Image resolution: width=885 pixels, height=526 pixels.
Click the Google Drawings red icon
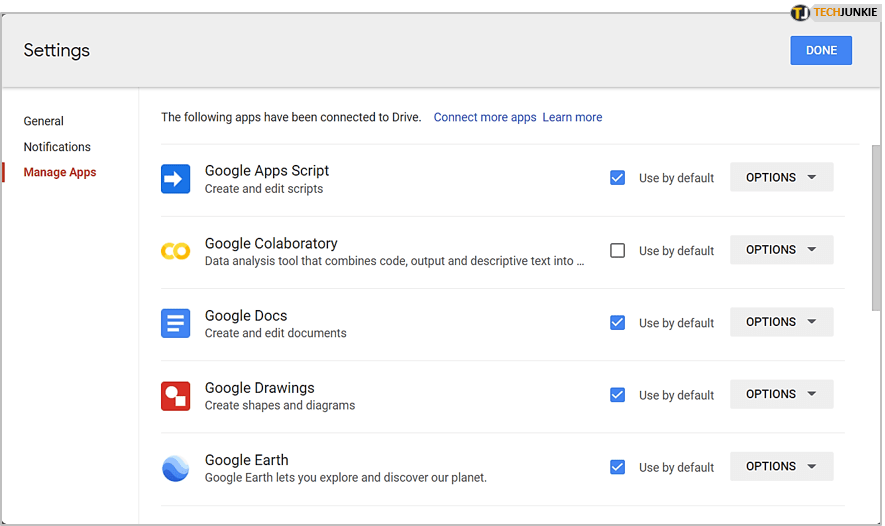pyautogui.click(x=175, y=396)
